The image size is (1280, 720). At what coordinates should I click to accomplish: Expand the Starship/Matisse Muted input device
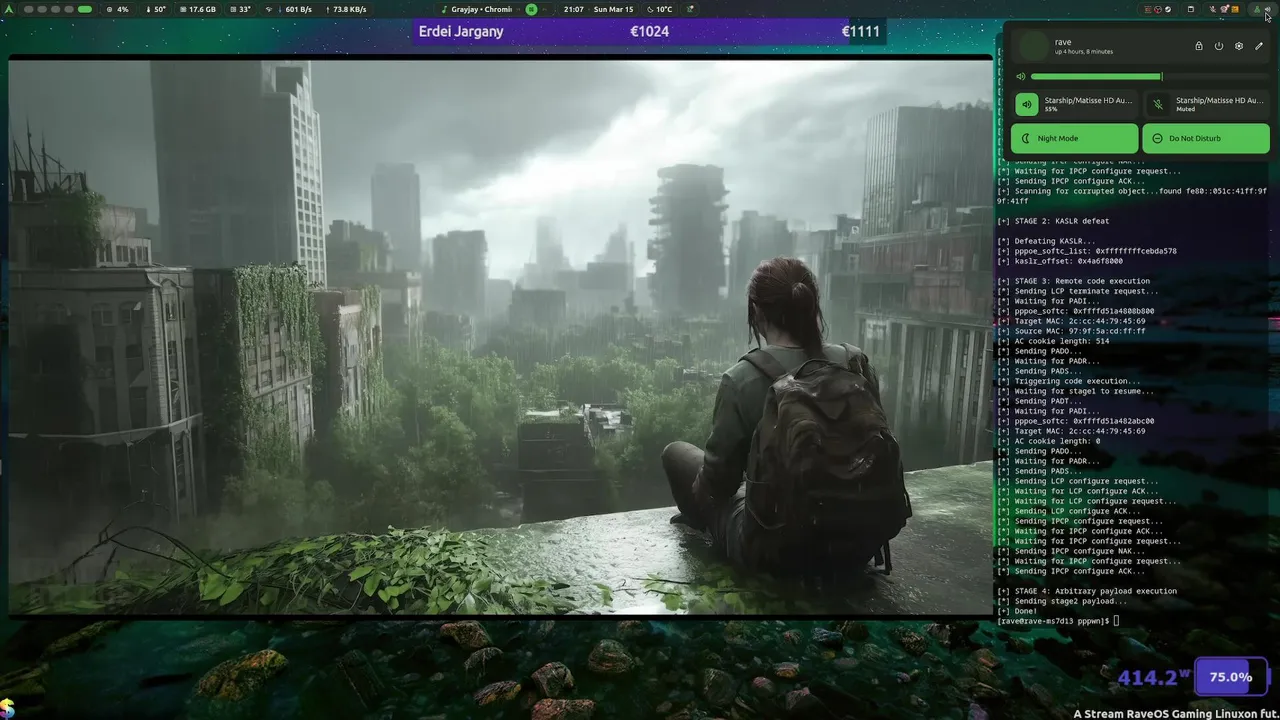(1220, 104)
